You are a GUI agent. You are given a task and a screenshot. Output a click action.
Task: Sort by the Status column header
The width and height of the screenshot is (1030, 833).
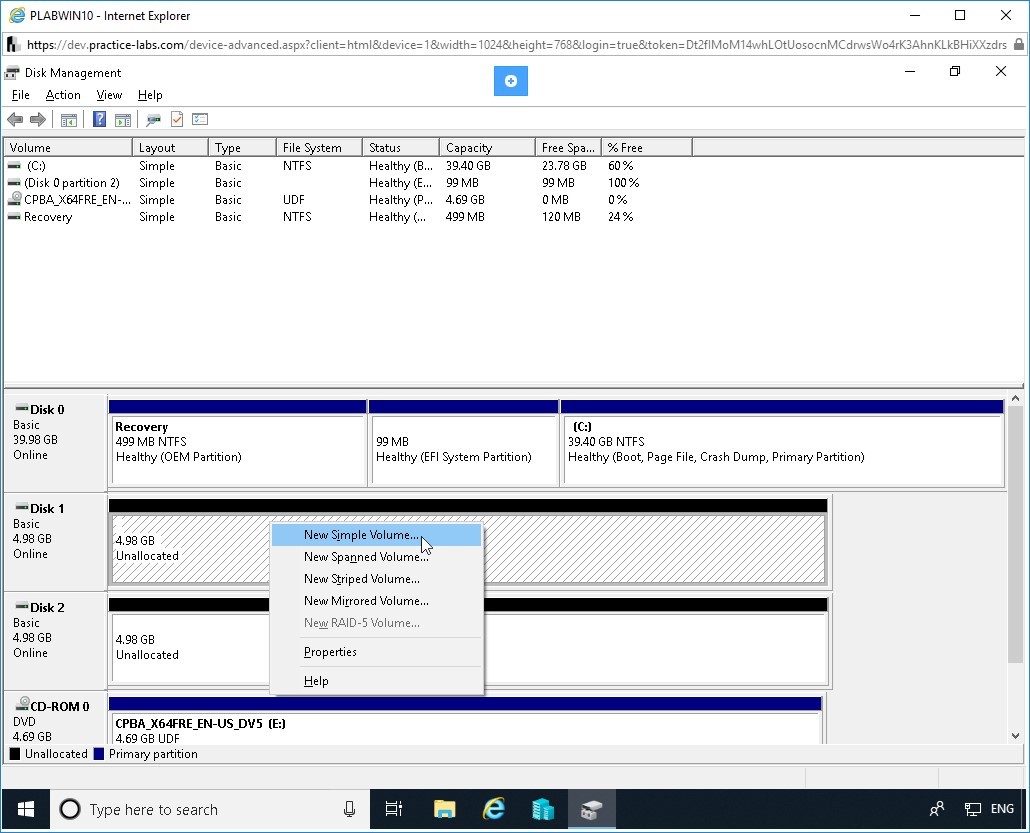pyautogui.click(x=401, y=148)
